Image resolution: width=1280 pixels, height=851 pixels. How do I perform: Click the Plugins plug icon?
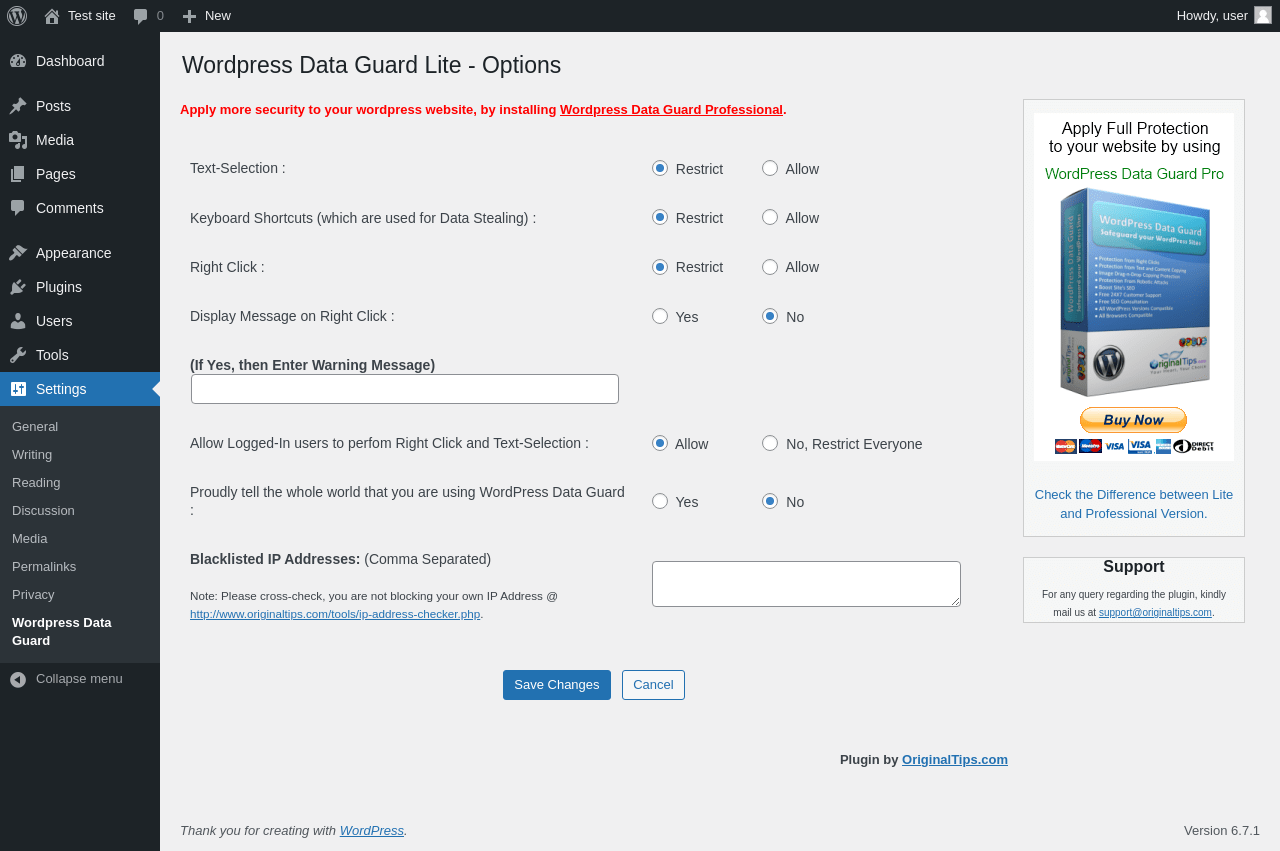coord(18,287)
